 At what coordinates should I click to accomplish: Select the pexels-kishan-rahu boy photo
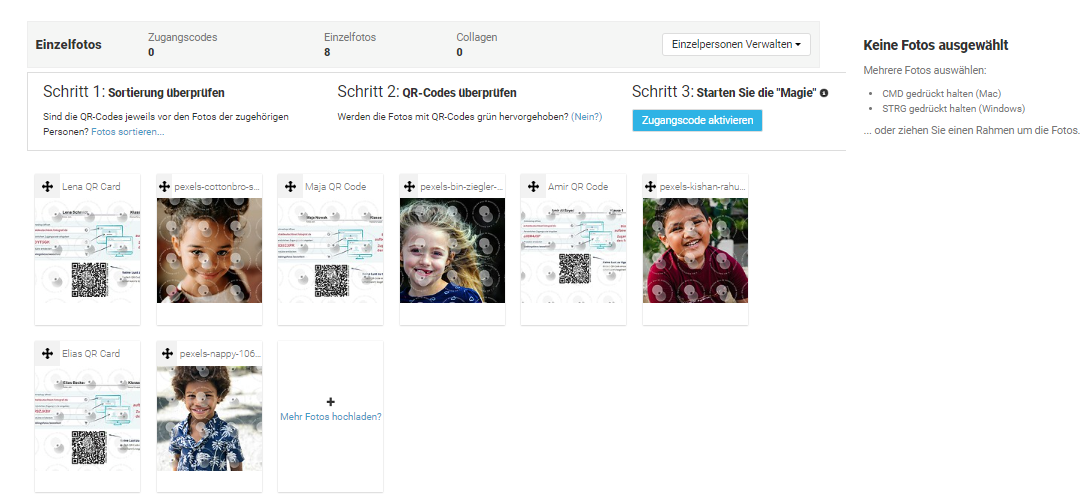(x=695, y=250)
